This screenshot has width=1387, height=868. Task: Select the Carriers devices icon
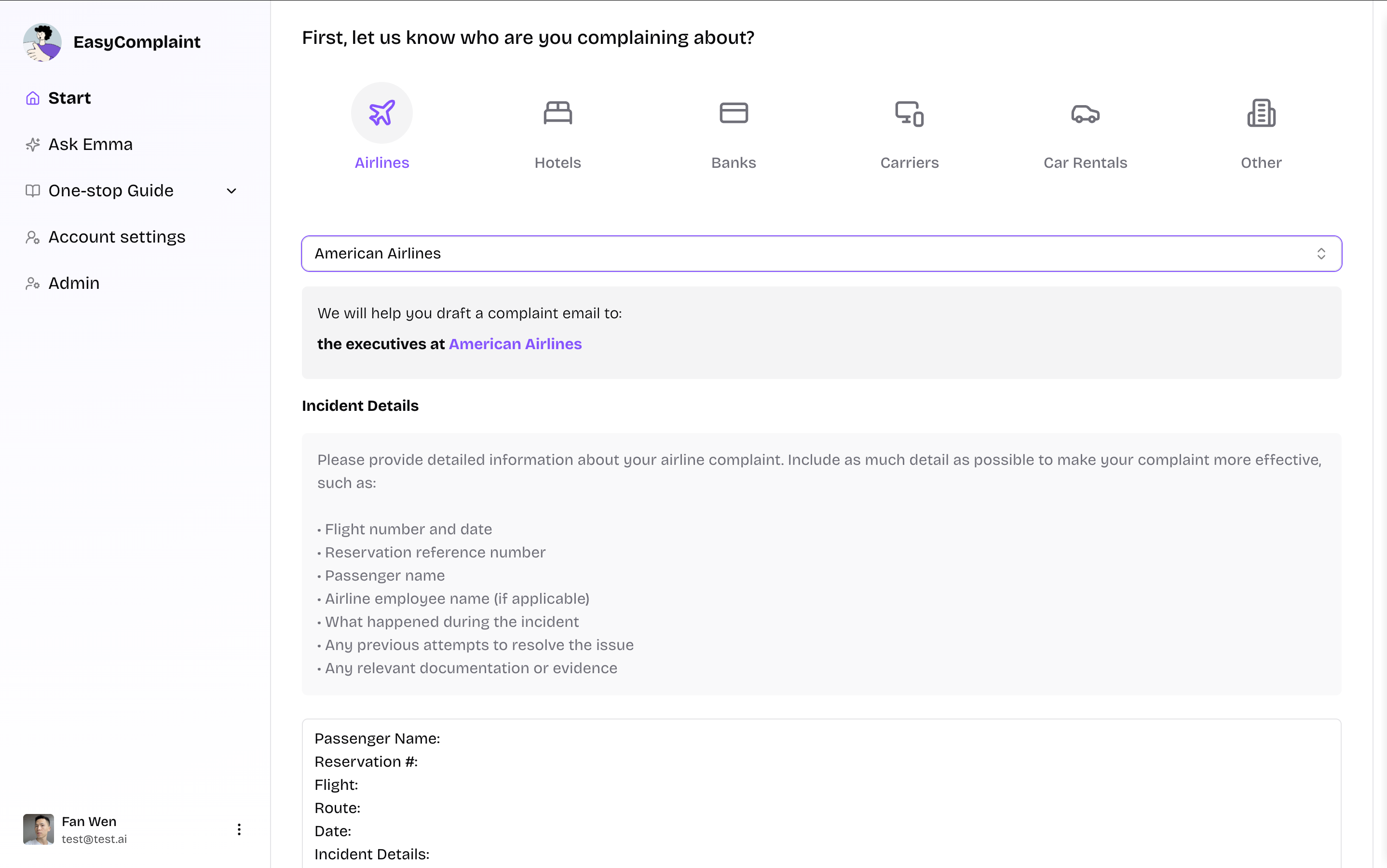[x=909, y=113]
